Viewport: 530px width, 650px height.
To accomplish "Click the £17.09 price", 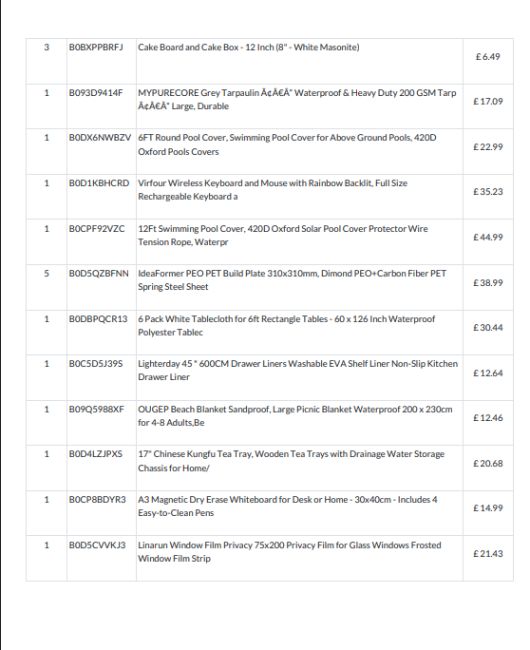I will [488, 102].
